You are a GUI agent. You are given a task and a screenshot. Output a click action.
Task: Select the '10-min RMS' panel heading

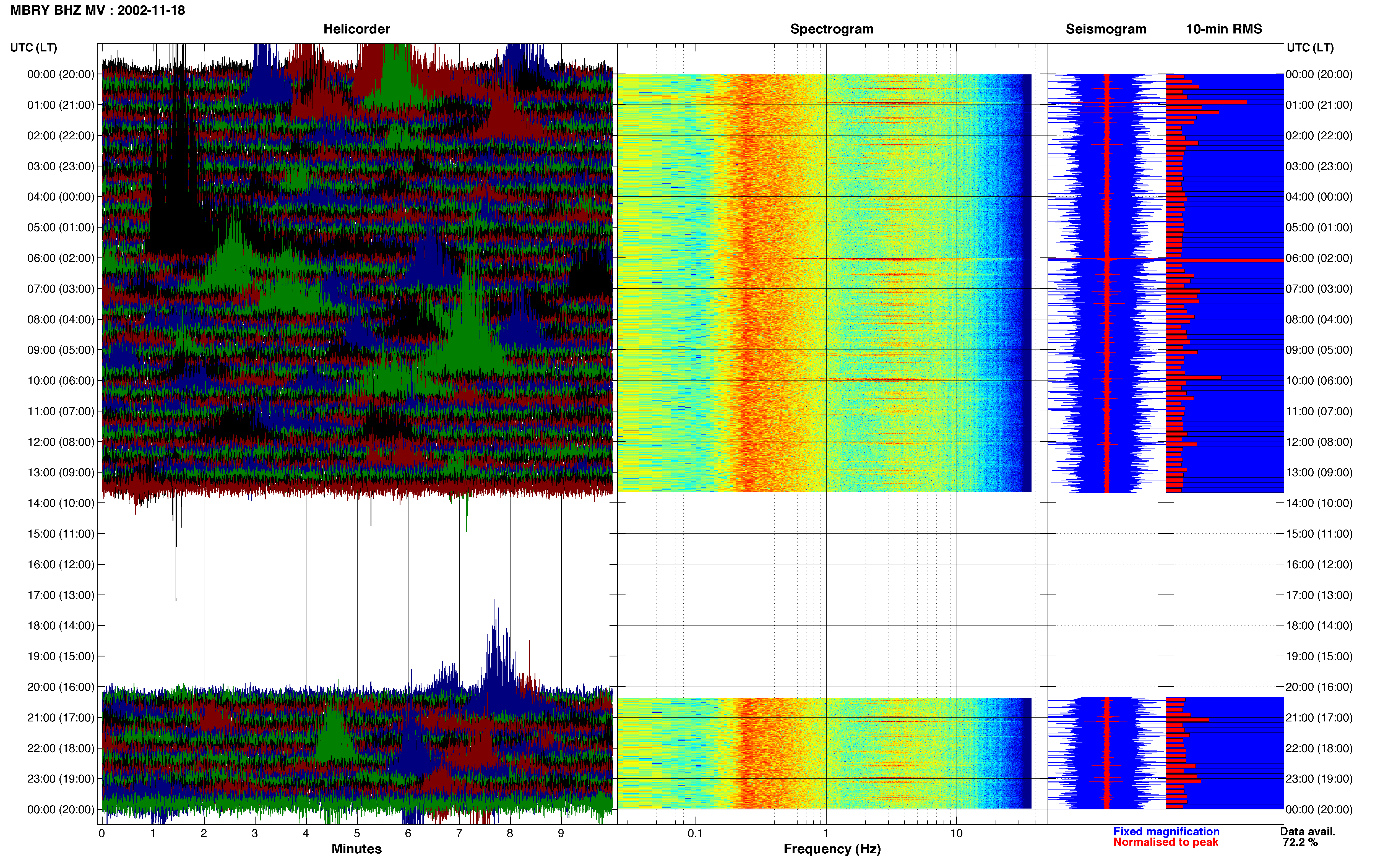tap(1224, 29)
